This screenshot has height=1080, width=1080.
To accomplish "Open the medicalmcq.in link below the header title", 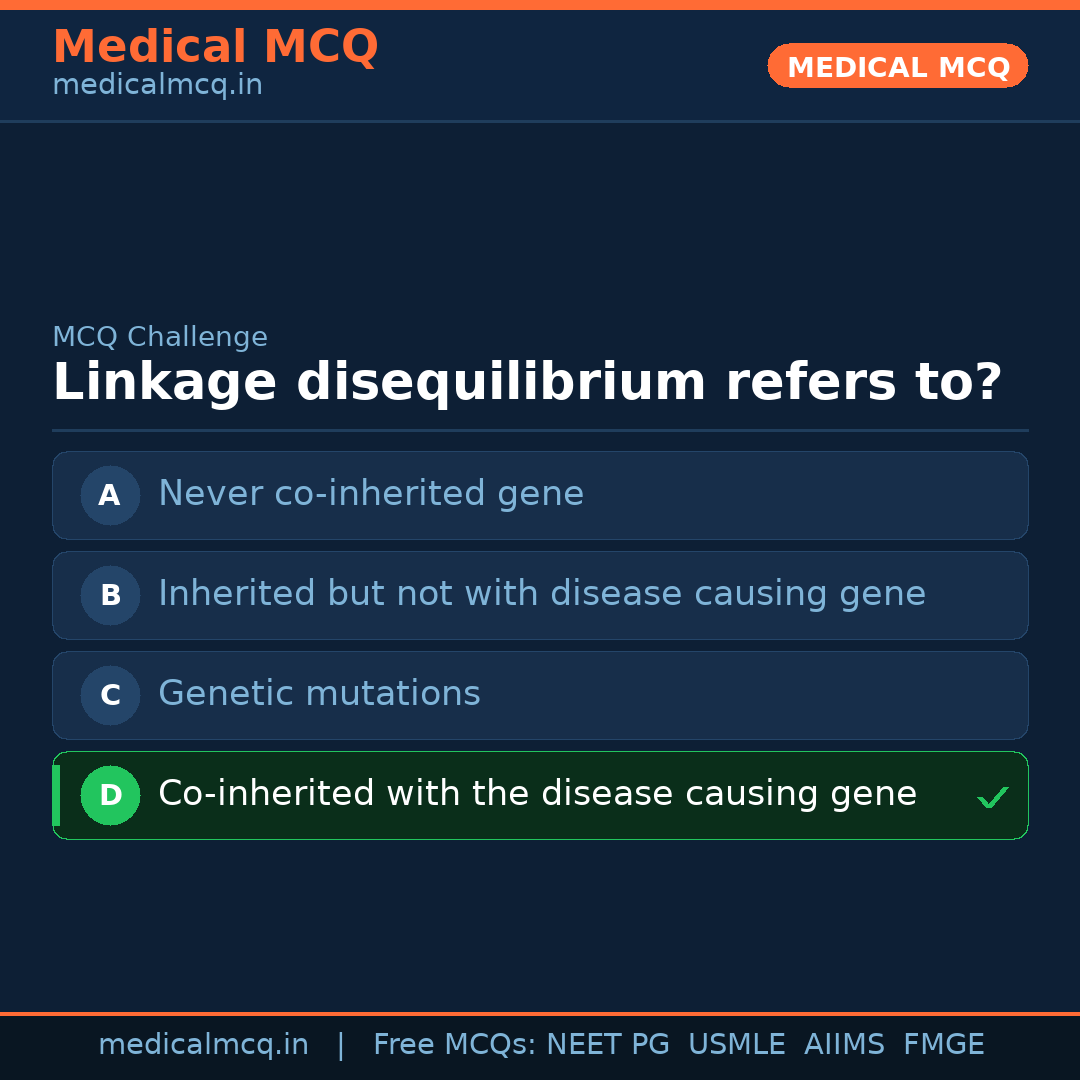I will click(x=157, y=85).
